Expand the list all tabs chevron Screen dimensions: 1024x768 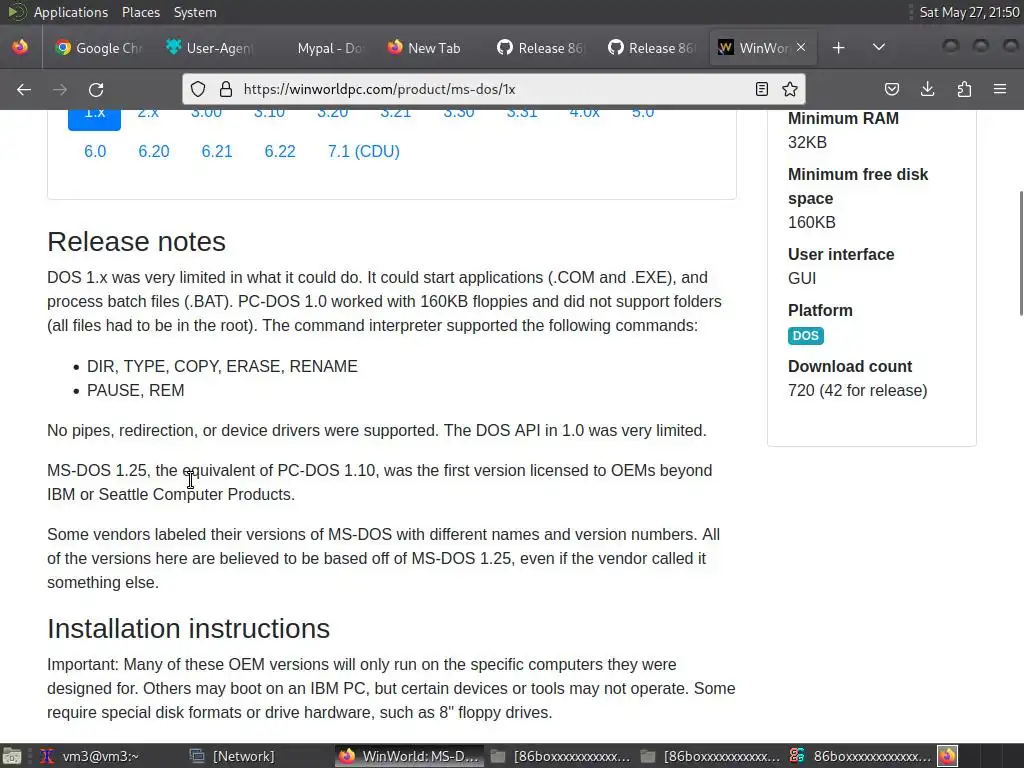tap(879, 47)
